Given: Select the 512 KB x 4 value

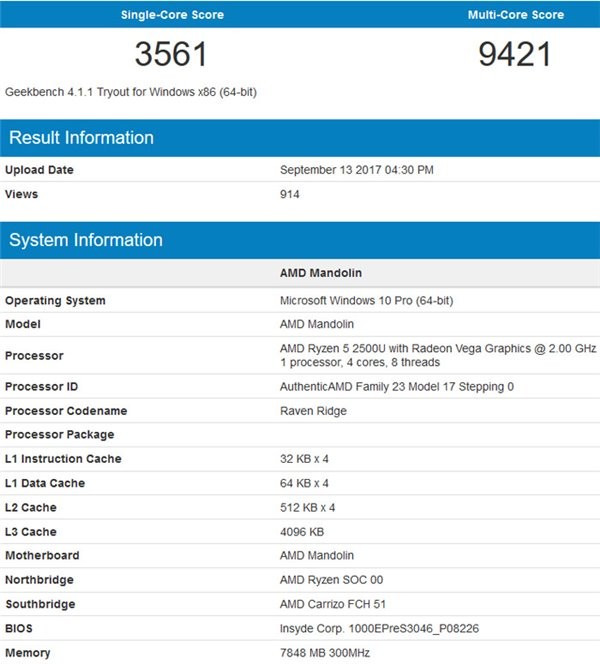Looking at the screenshot, I should point(307,507).
